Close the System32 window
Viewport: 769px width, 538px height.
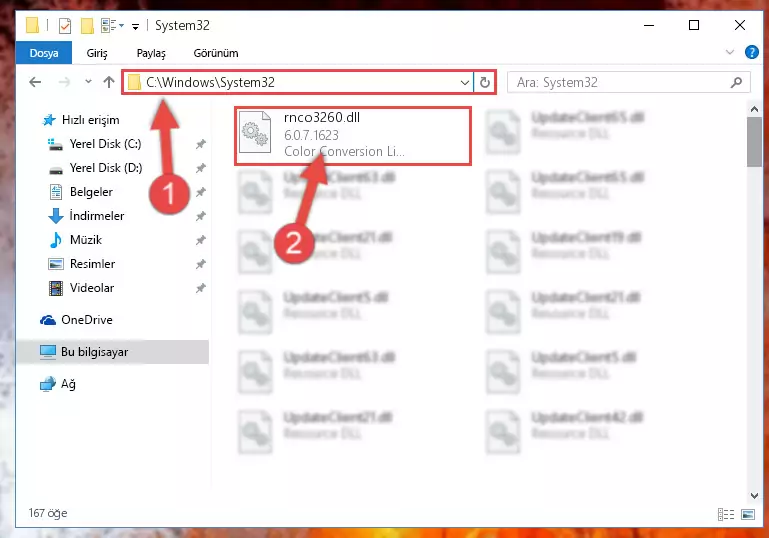pyautogui.click(x=740, y=26)
